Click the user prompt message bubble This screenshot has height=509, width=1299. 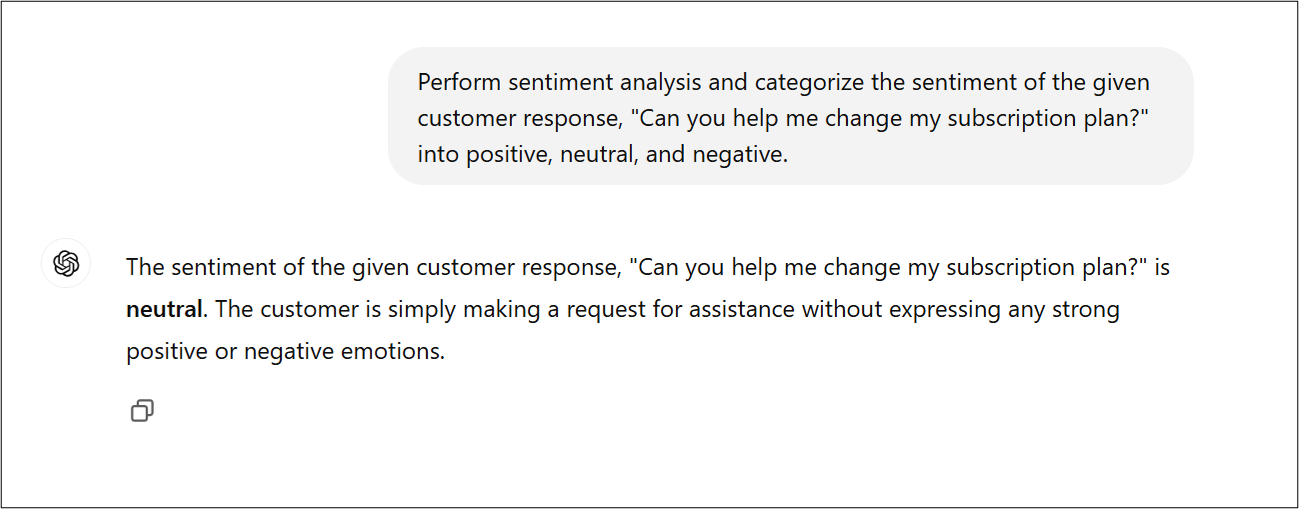pos(790,116)
